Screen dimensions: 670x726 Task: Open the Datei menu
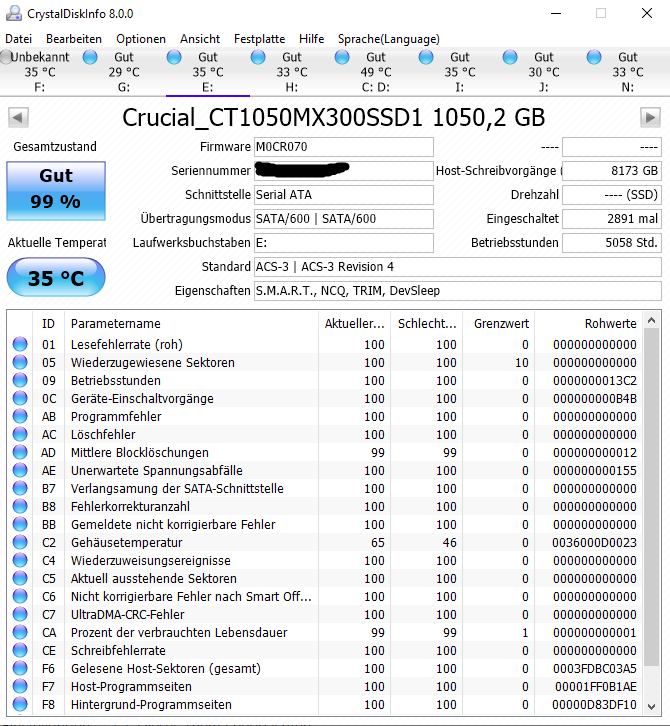(19, 39)
